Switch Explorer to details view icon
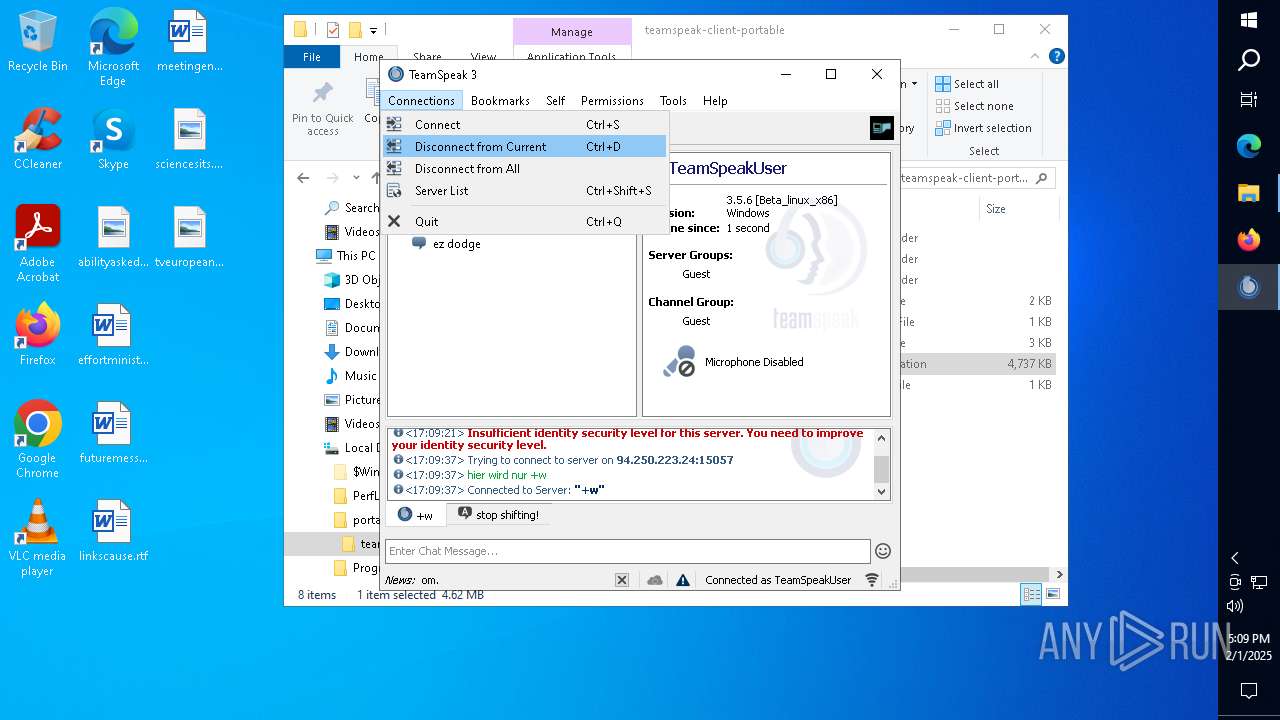Viewport: 1280px width, 720px height. click(x=1031, y=594)
